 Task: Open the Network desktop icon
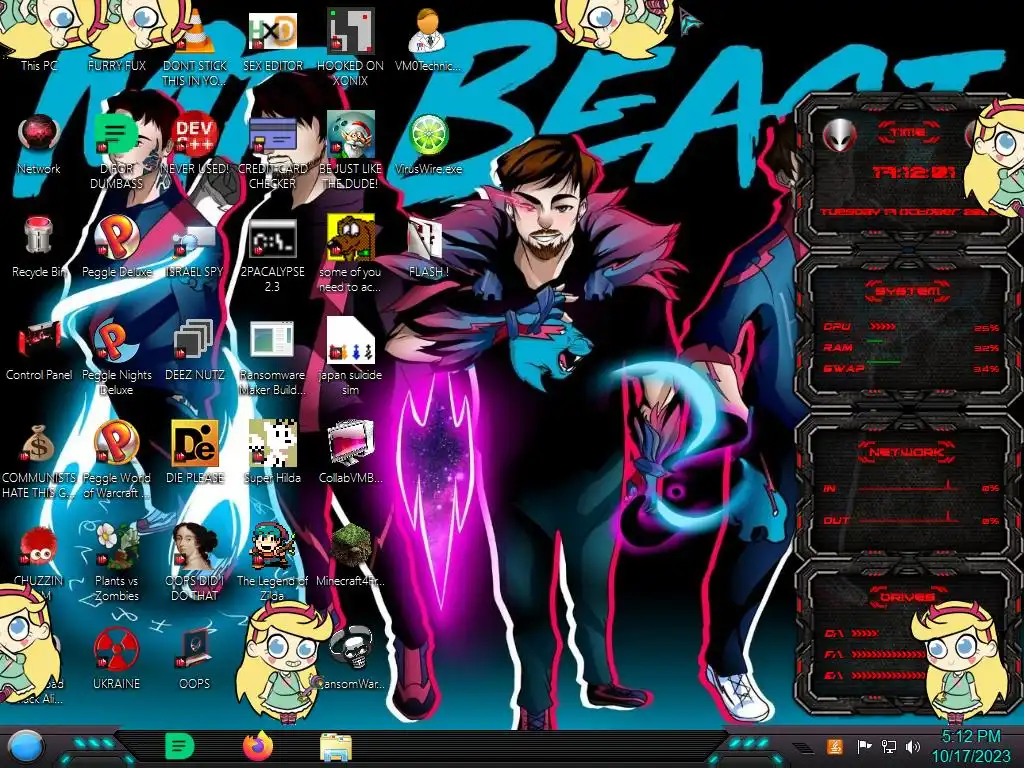[x=39, y=144]
